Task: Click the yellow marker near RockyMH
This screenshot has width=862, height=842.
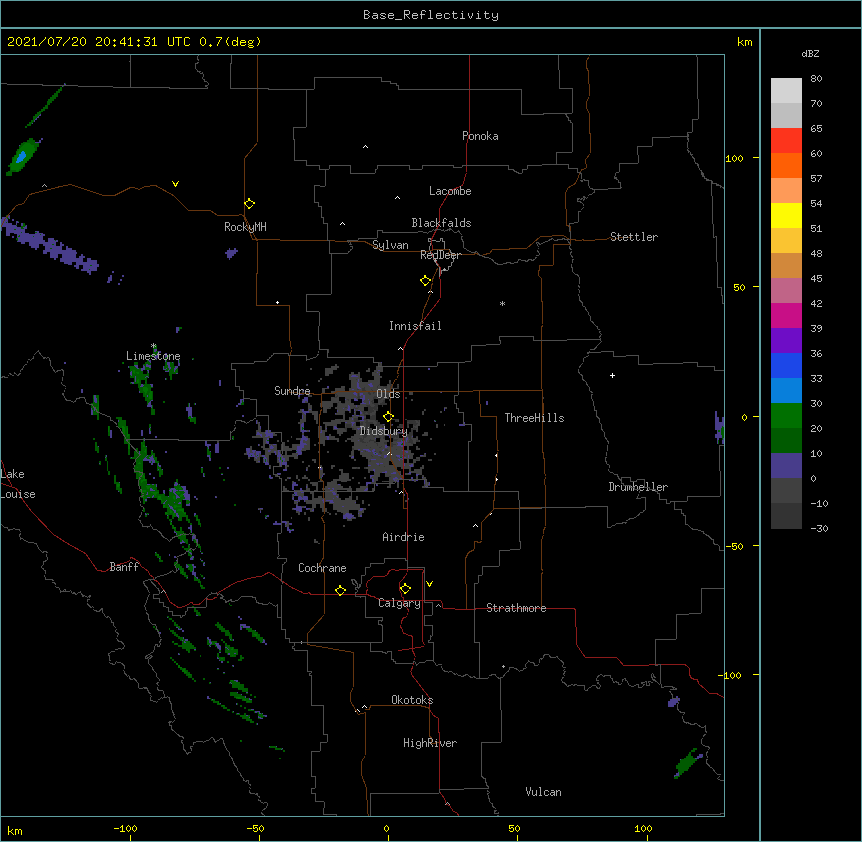Action: tap(249, 204)
